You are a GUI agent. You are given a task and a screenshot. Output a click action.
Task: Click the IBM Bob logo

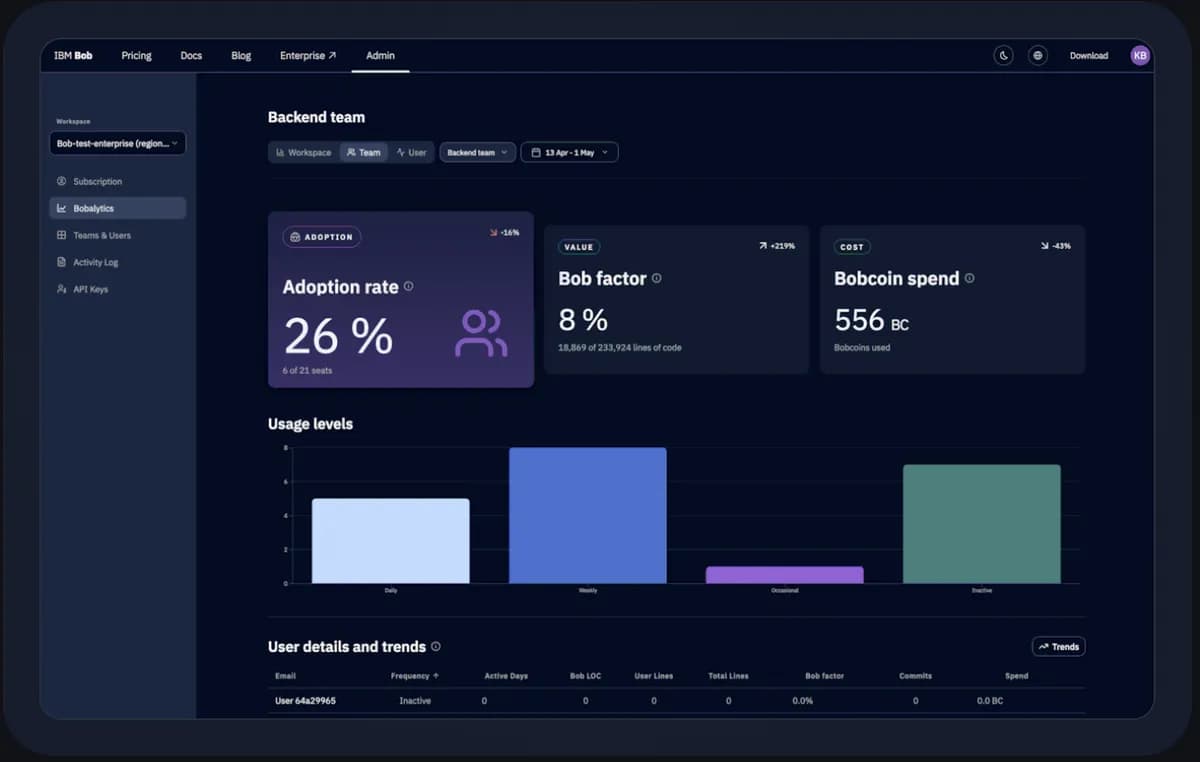[73, 56]
